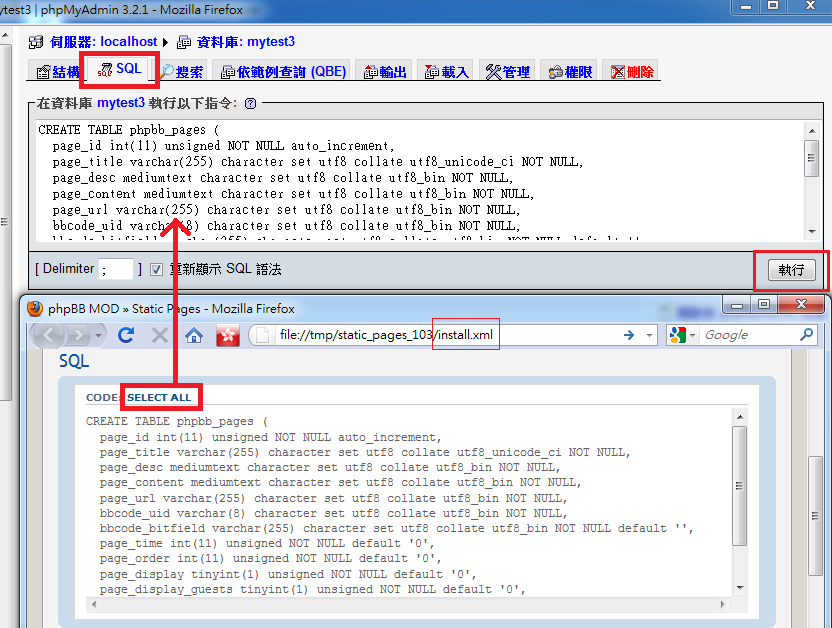The height and width of the screenshot is (628, 832).
Task: Switch to the 結構 (Structure) tab
Action: [x=58, y=72]
